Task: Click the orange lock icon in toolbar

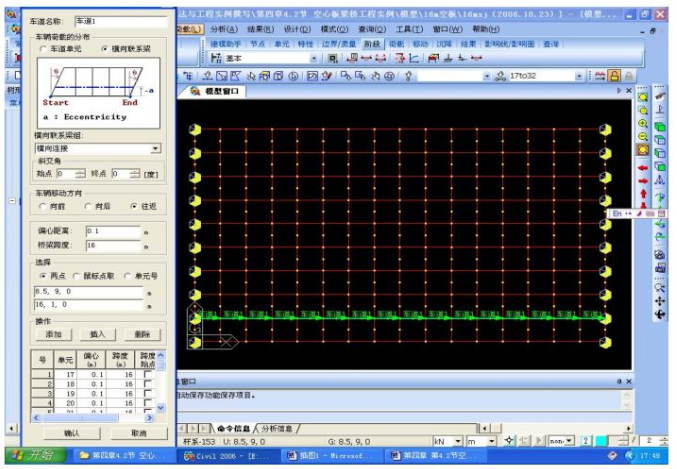Action: pos(614,76)
